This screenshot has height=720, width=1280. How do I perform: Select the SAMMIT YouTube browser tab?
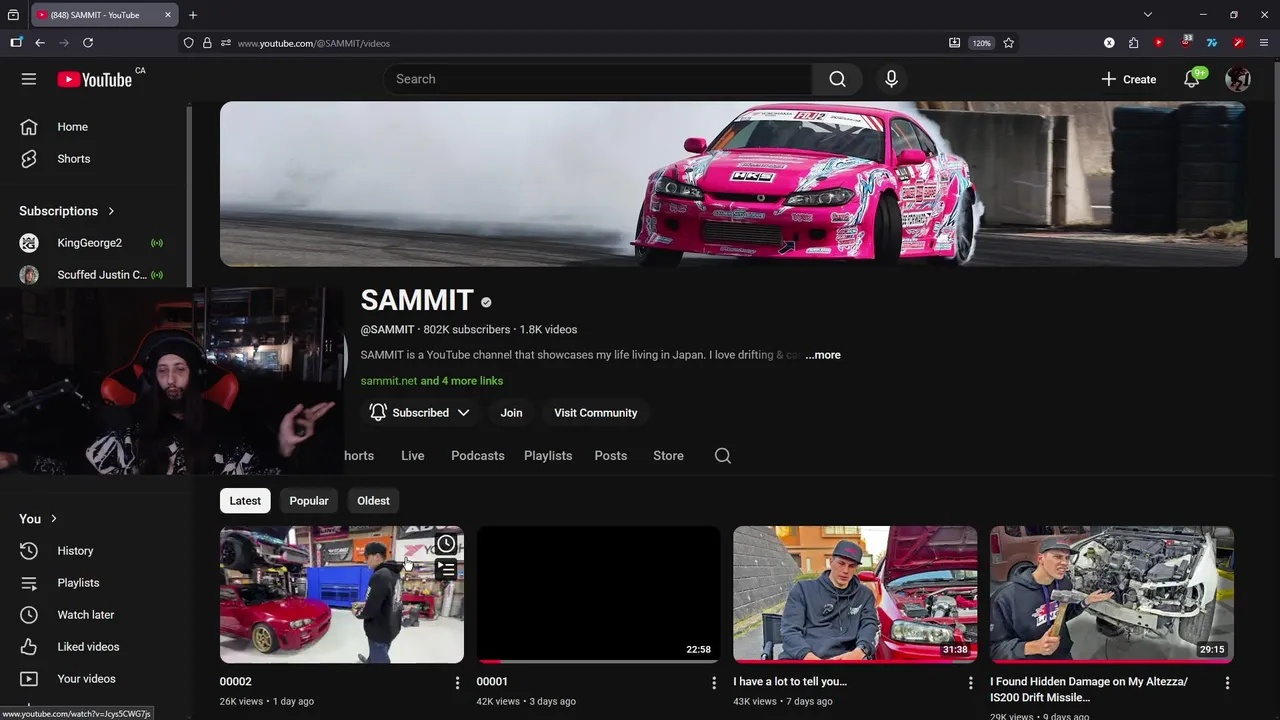[104, 15]
